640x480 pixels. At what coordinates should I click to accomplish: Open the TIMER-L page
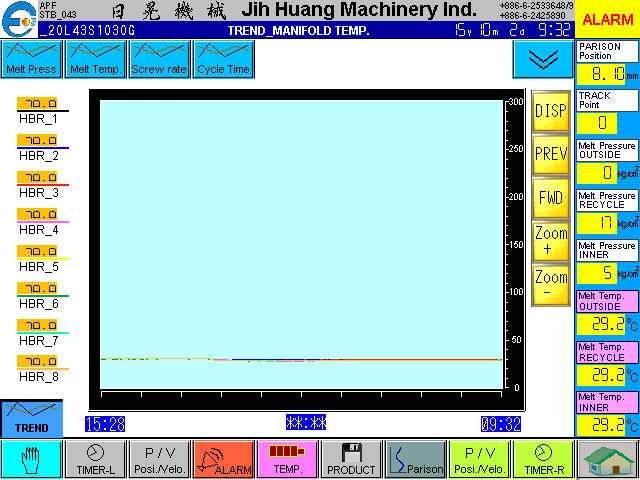(95, 459)
